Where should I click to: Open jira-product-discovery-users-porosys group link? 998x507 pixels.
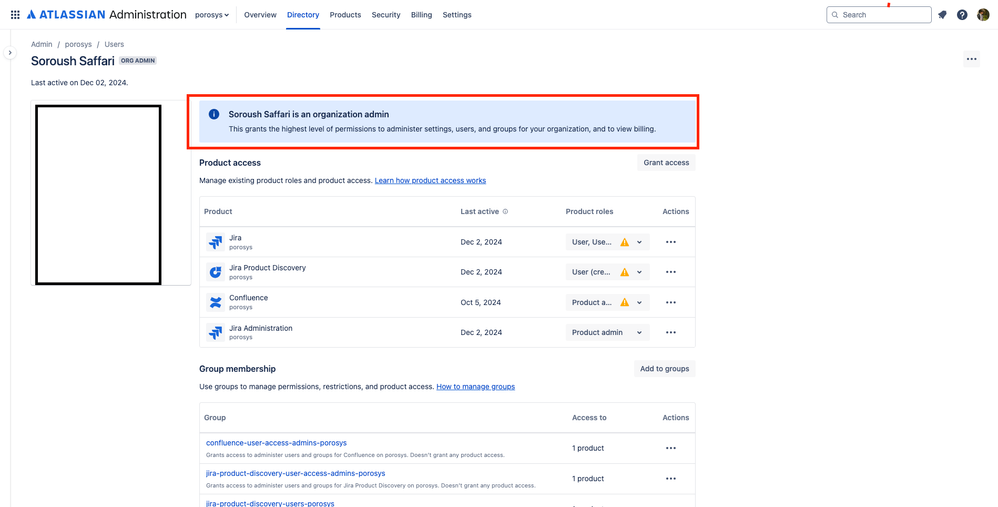(x=270, y=503)
